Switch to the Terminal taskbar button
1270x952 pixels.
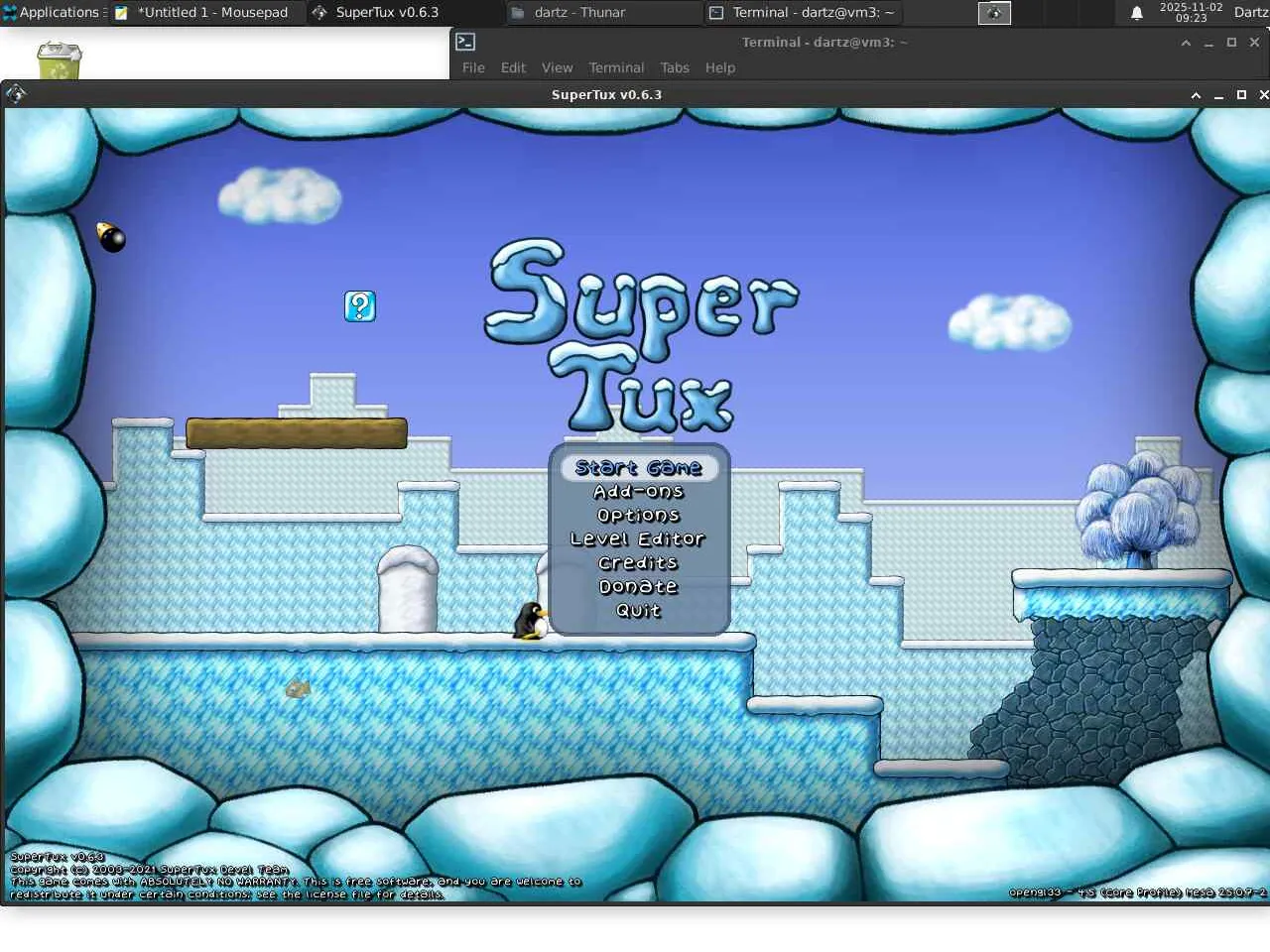coord(804,13)
